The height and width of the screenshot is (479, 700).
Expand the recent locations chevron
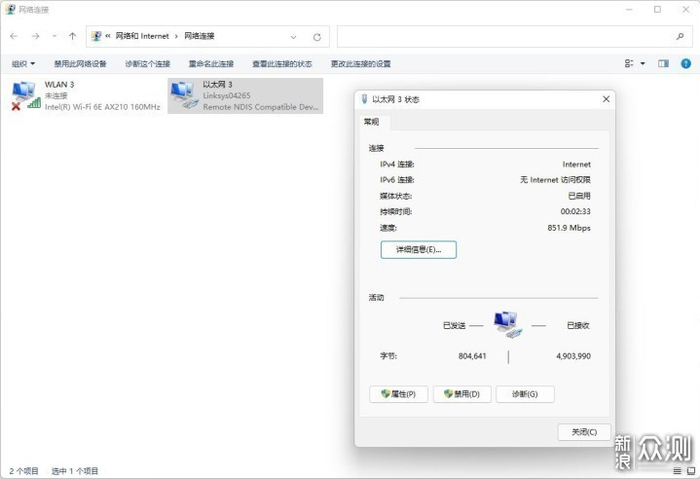tap(54, 36)
